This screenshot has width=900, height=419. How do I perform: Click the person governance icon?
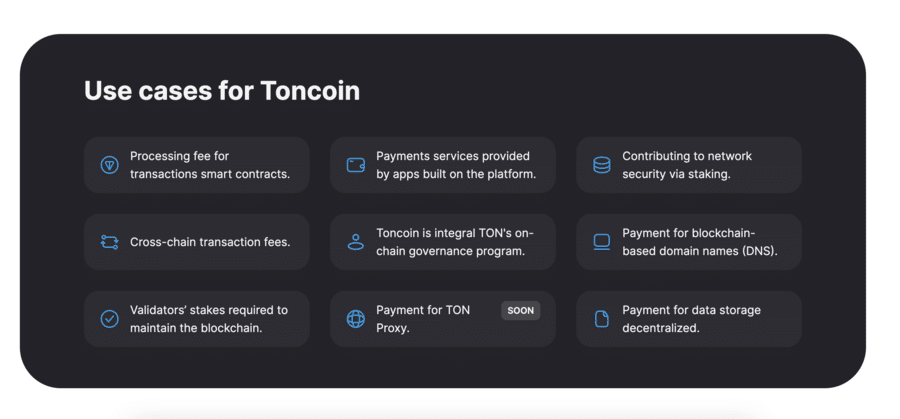355,242
